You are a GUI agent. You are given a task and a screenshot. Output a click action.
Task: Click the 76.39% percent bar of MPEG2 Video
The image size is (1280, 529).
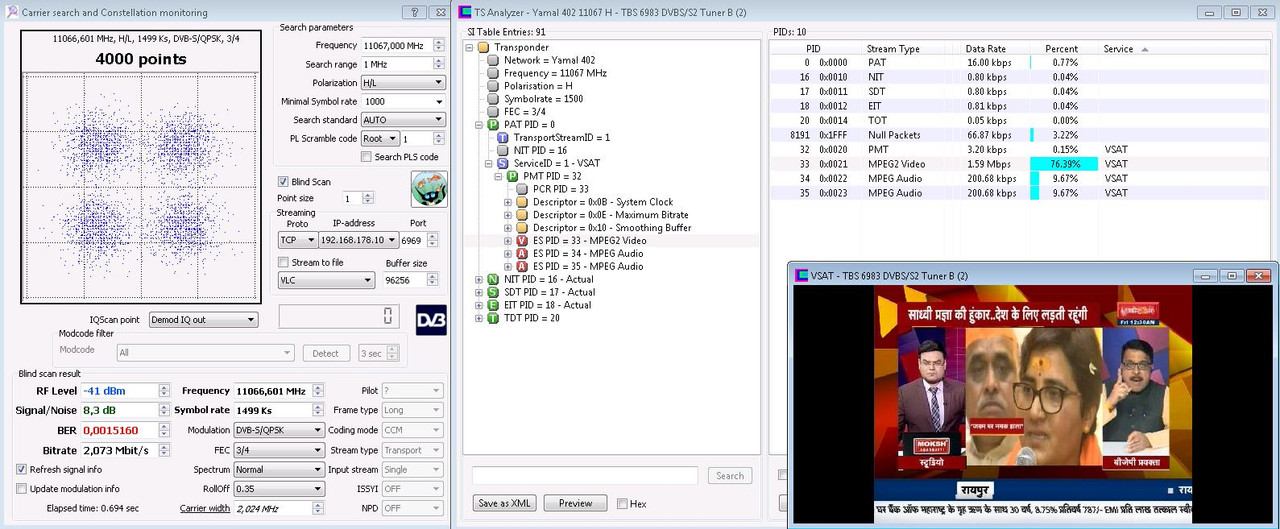[x=1064, y=164]
